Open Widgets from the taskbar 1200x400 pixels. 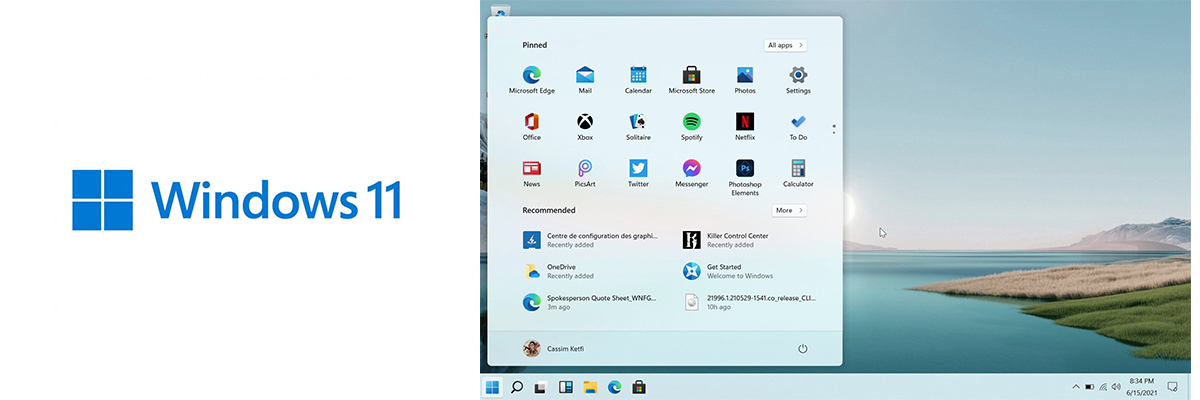(565, 387)
